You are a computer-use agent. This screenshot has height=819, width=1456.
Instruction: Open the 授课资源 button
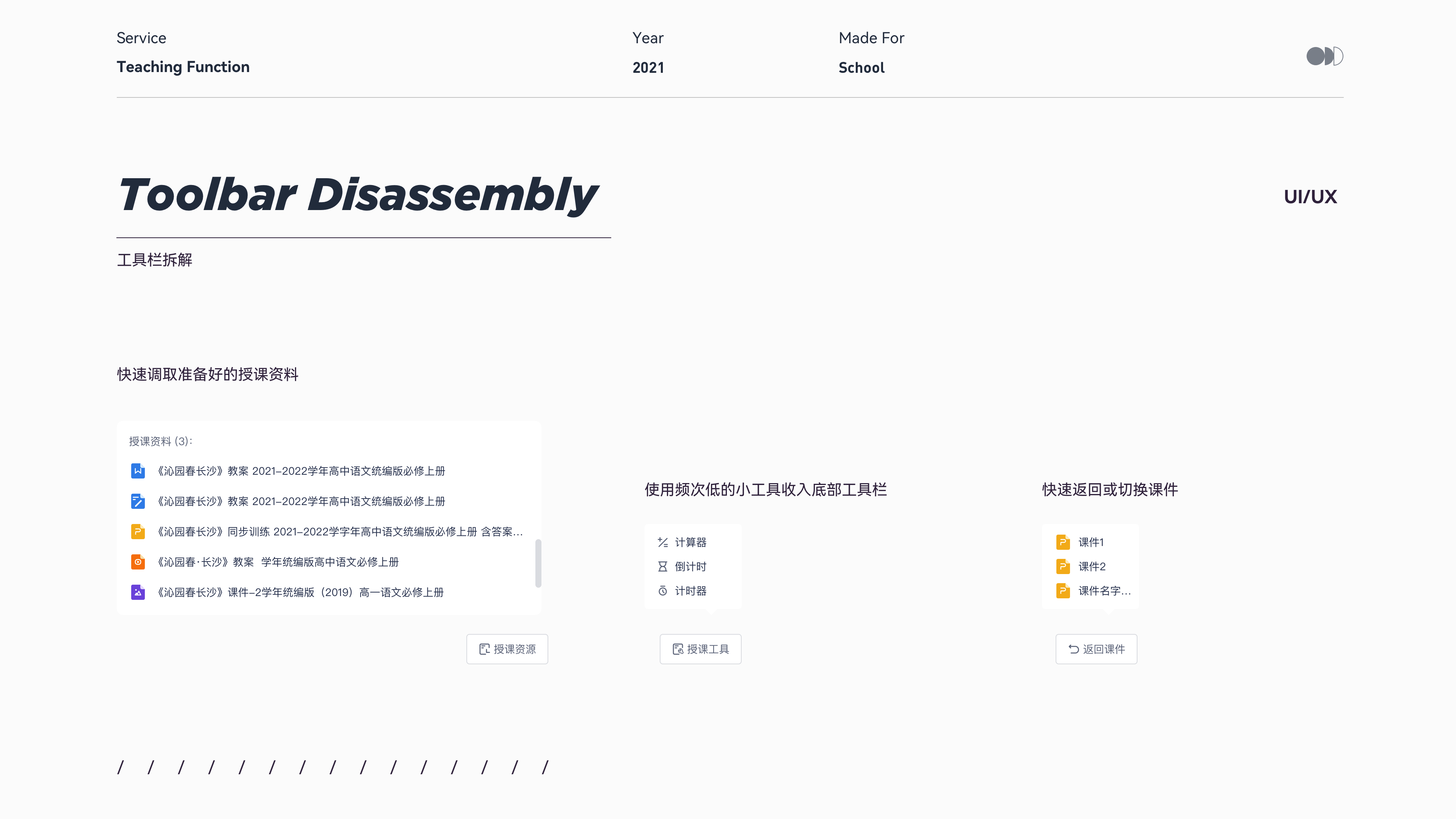[x=507, y=649]
